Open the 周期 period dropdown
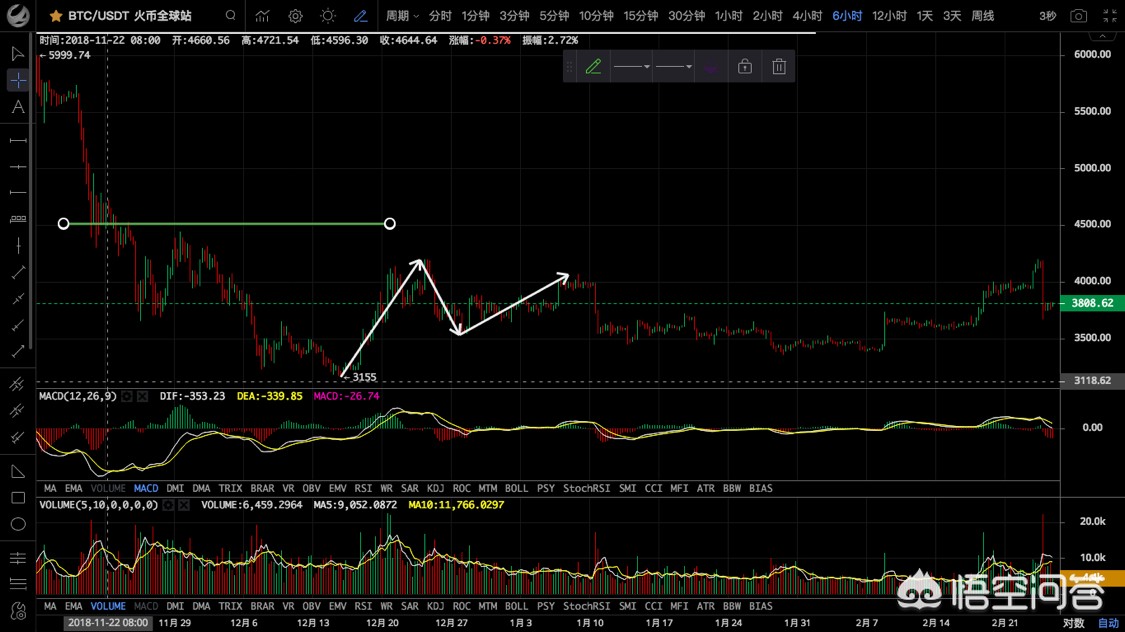The width and height of the screenshot is (1125, 632). (x=402, y=16)
